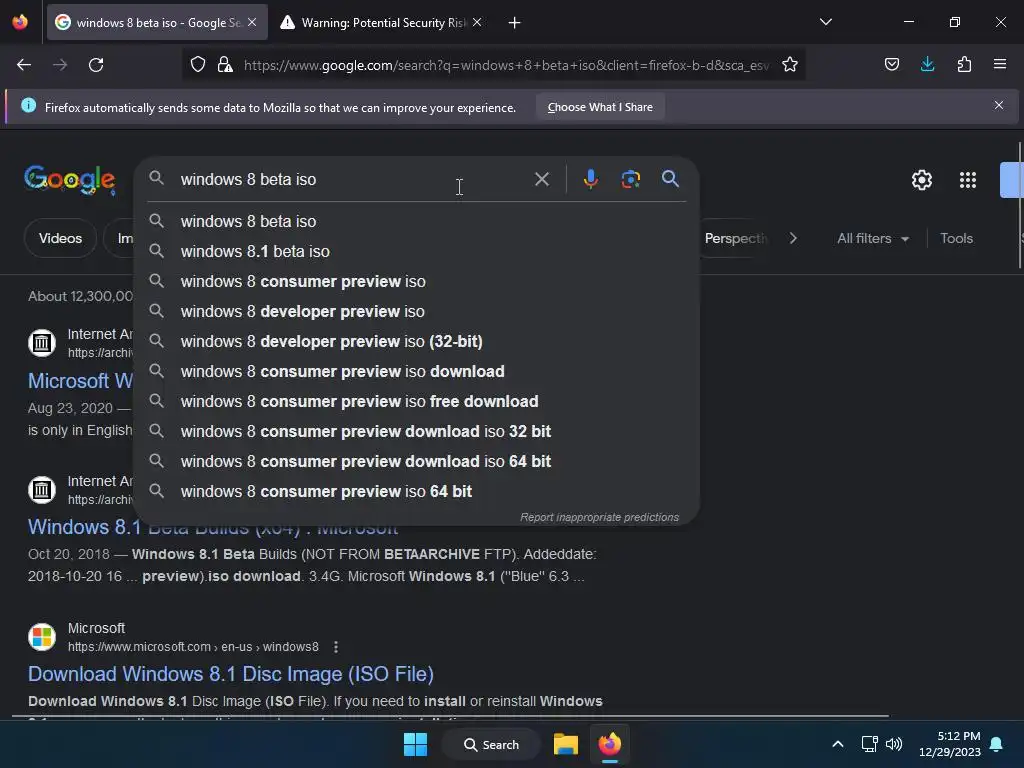The width and height of the screenshot is (1024, 768).
Task: Switch to Potential Security Risk tab
Action: coord(383,23)
